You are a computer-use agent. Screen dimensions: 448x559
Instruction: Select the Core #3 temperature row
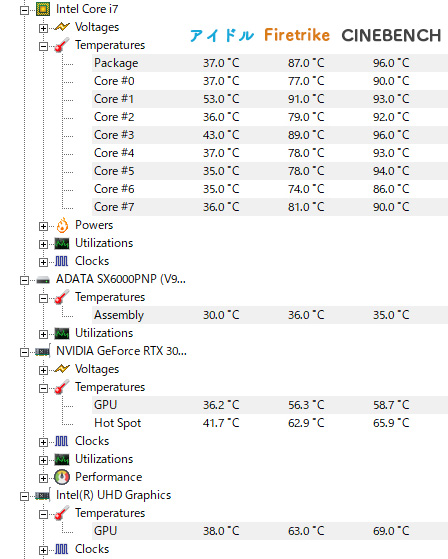(270, 135)
